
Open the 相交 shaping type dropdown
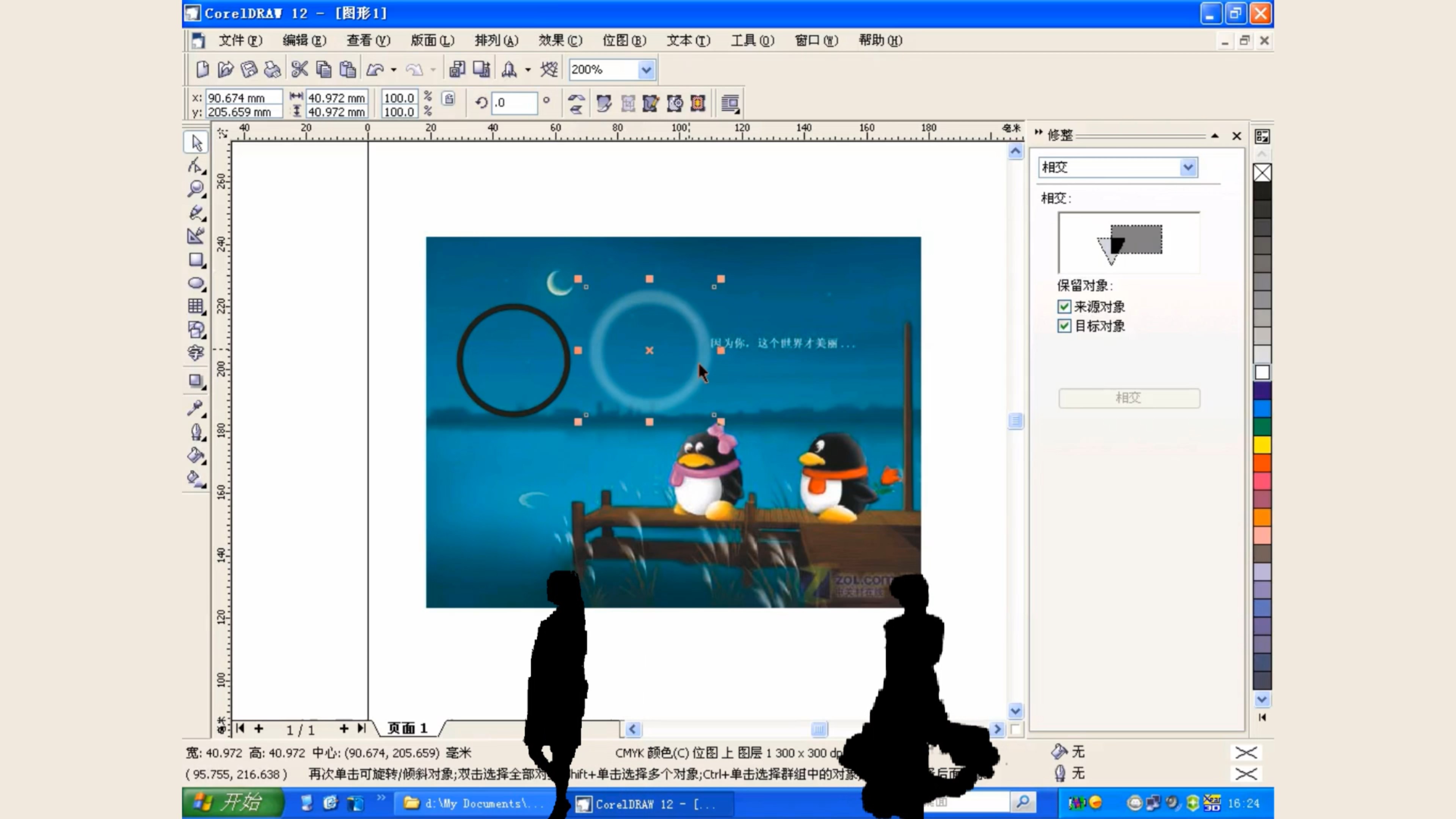coord(1188,167)
